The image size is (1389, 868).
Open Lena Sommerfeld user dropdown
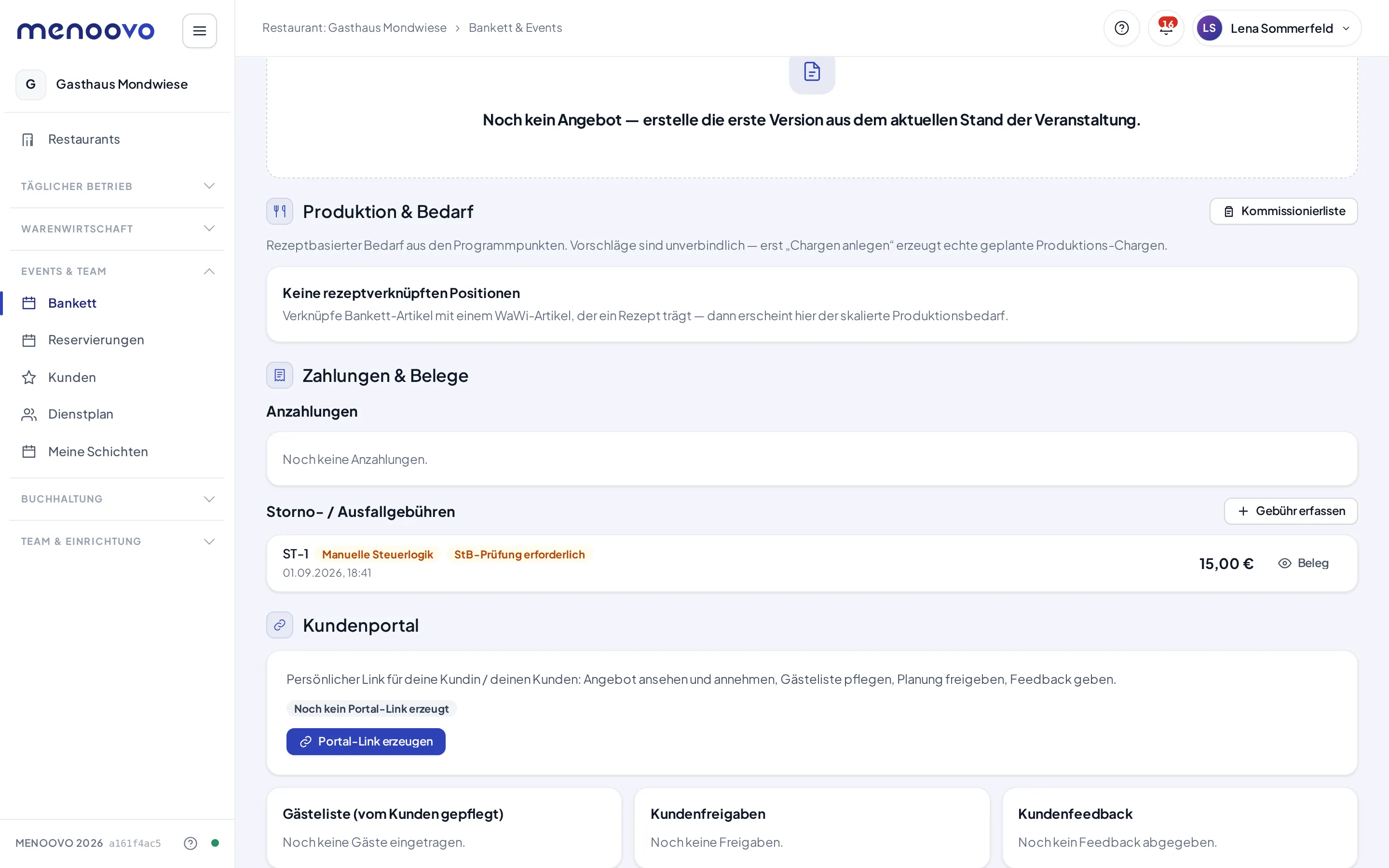(x=1277, y=28)
